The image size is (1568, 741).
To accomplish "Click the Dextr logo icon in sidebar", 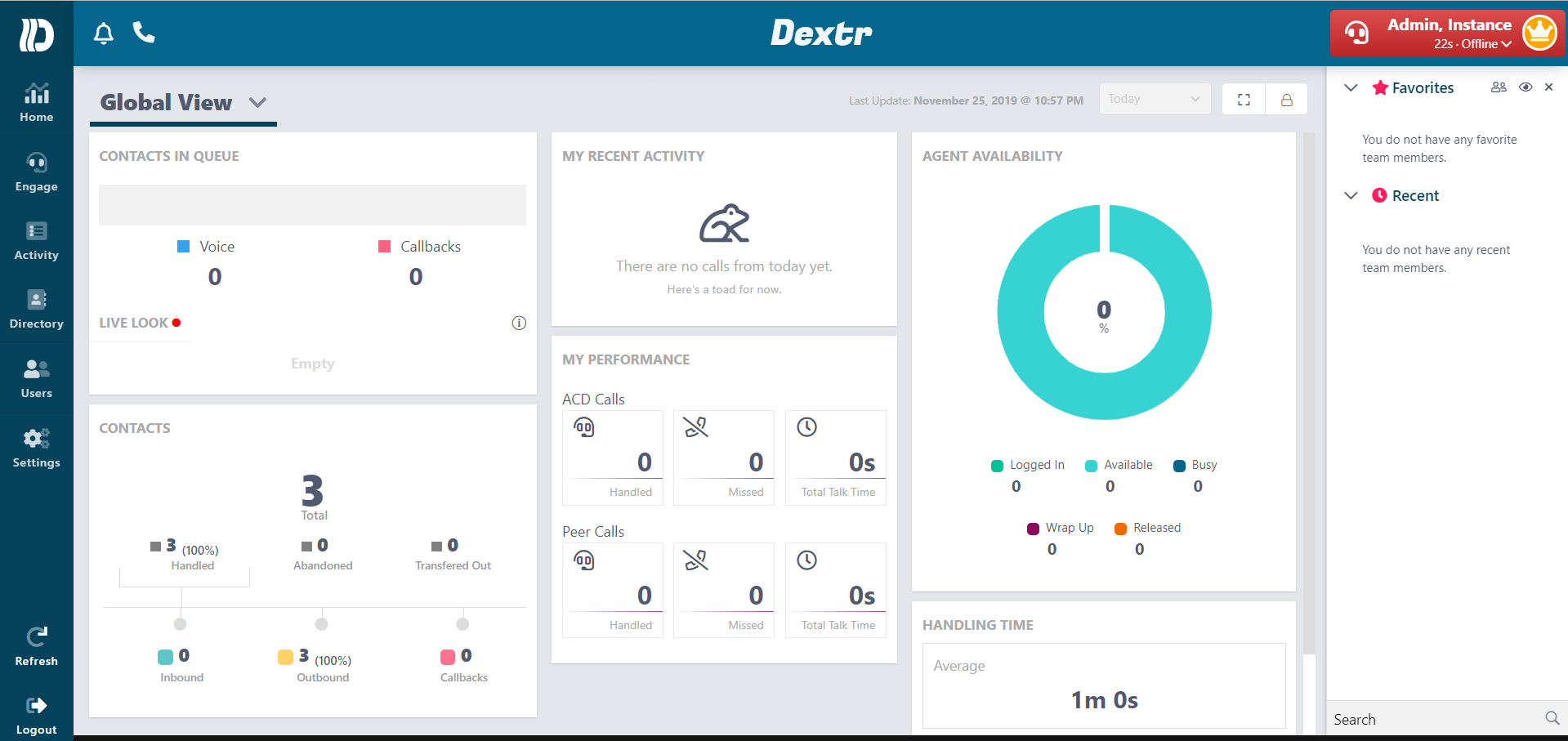I will pos(37,34).
